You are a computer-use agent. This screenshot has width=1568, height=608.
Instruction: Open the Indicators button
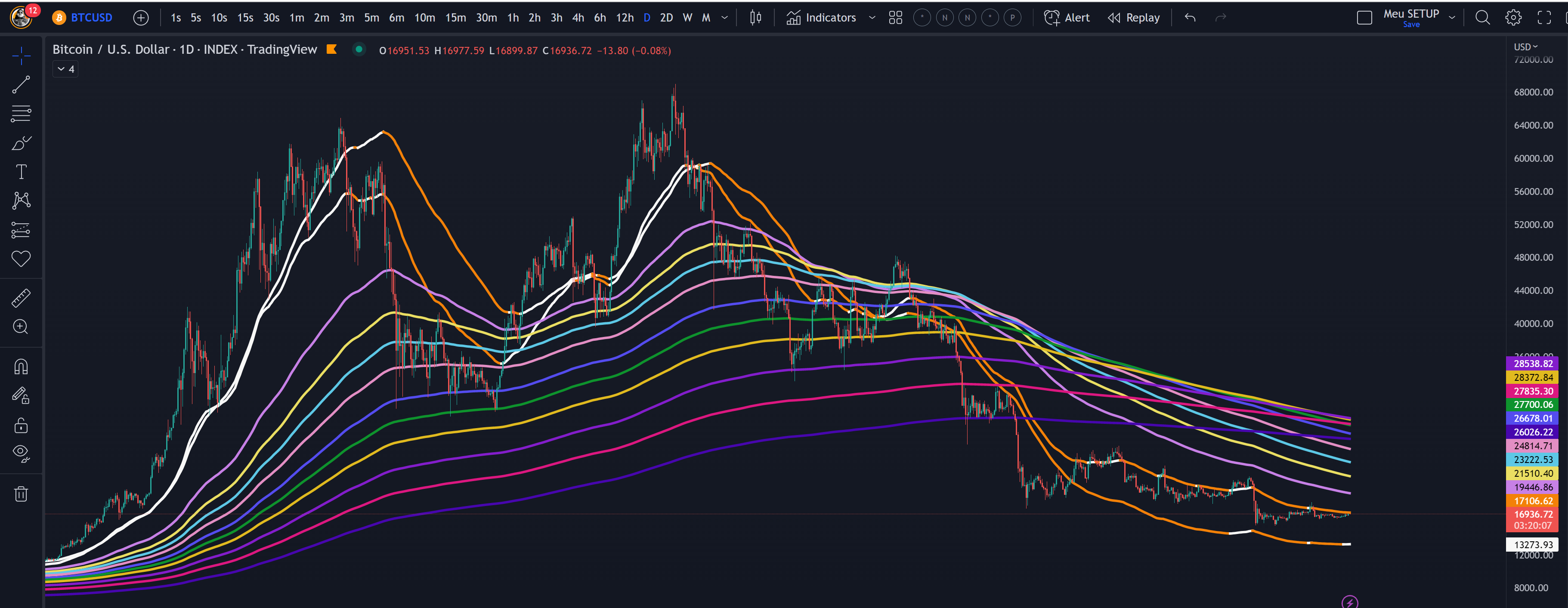pos(821,18)
